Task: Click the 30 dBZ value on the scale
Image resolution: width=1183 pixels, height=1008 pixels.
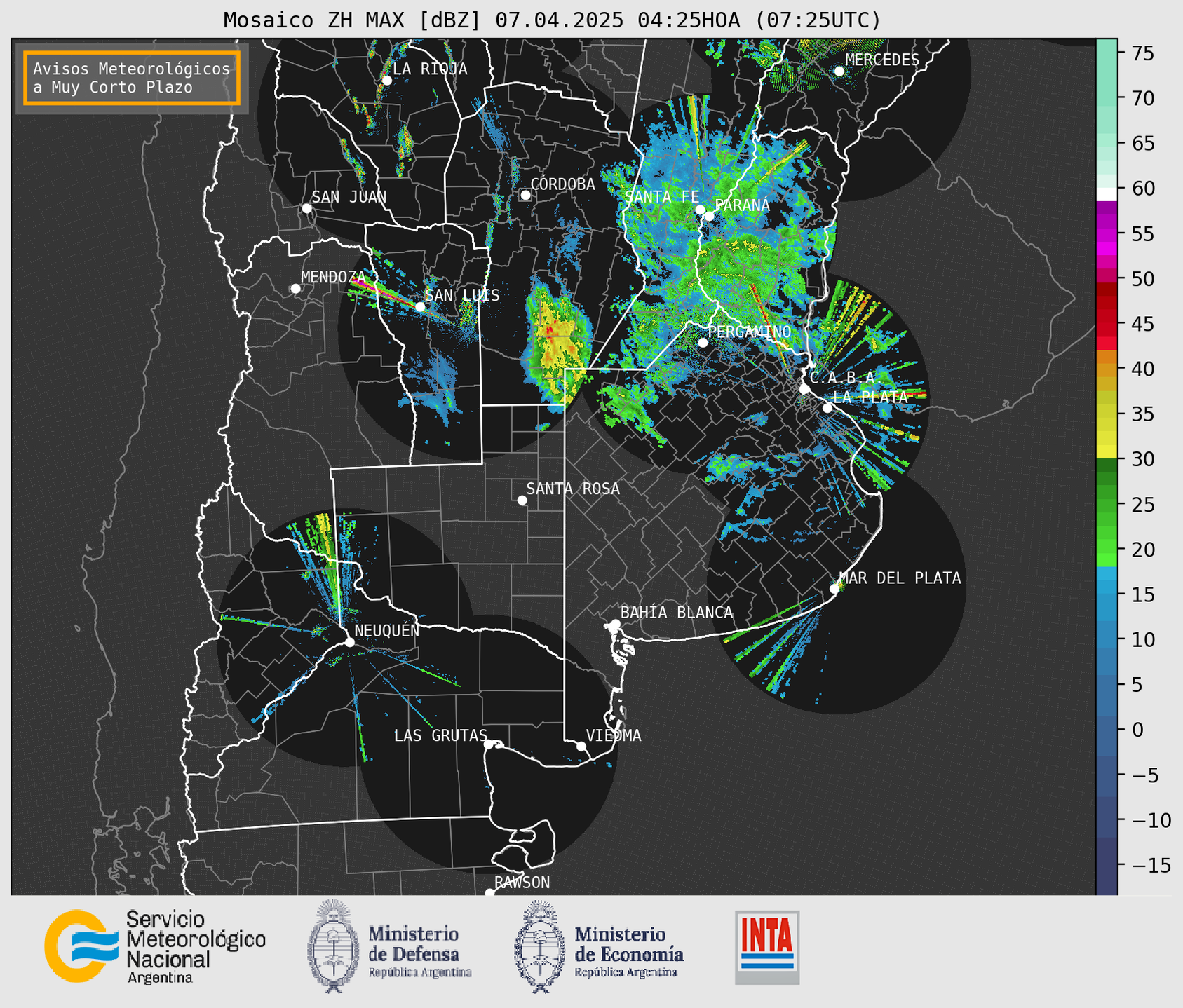Action: click(x=1142, y=459)
